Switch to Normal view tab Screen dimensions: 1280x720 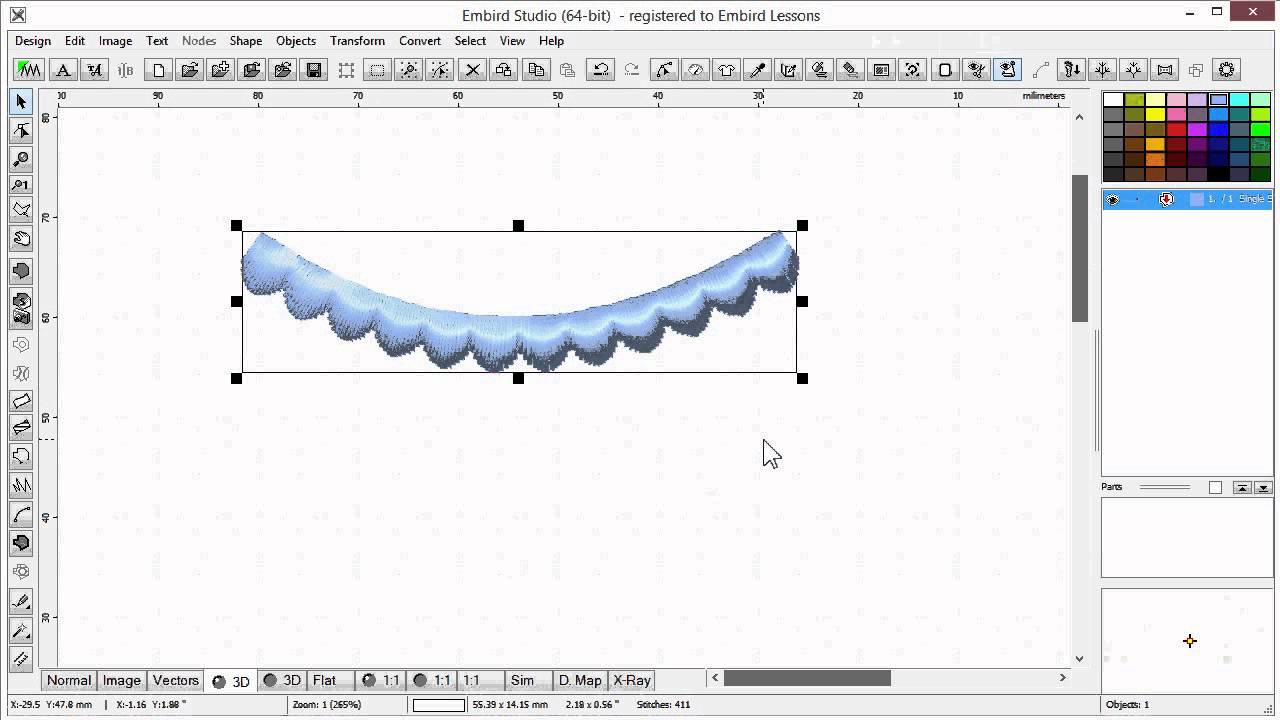[x=69, y=680]
